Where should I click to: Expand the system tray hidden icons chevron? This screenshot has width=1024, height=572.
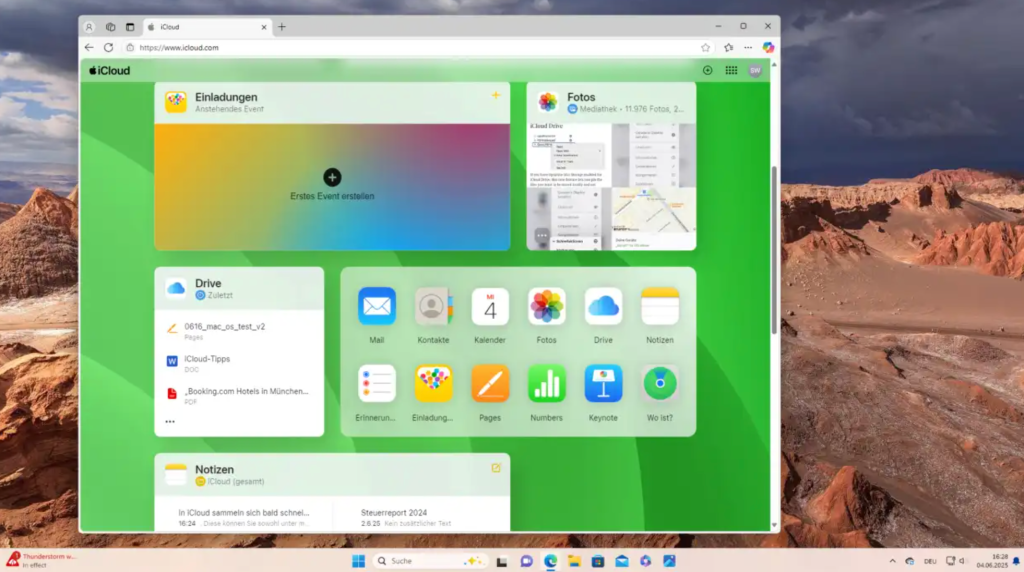892,561
